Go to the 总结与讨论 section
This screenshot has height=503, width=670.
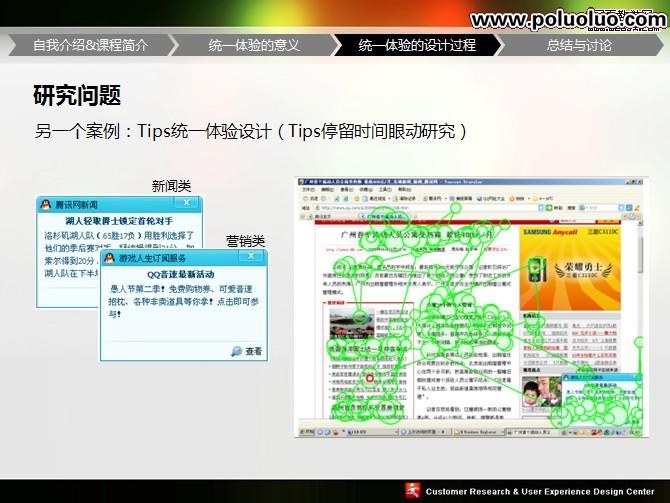pyautogui.click(x=580, y=45)
